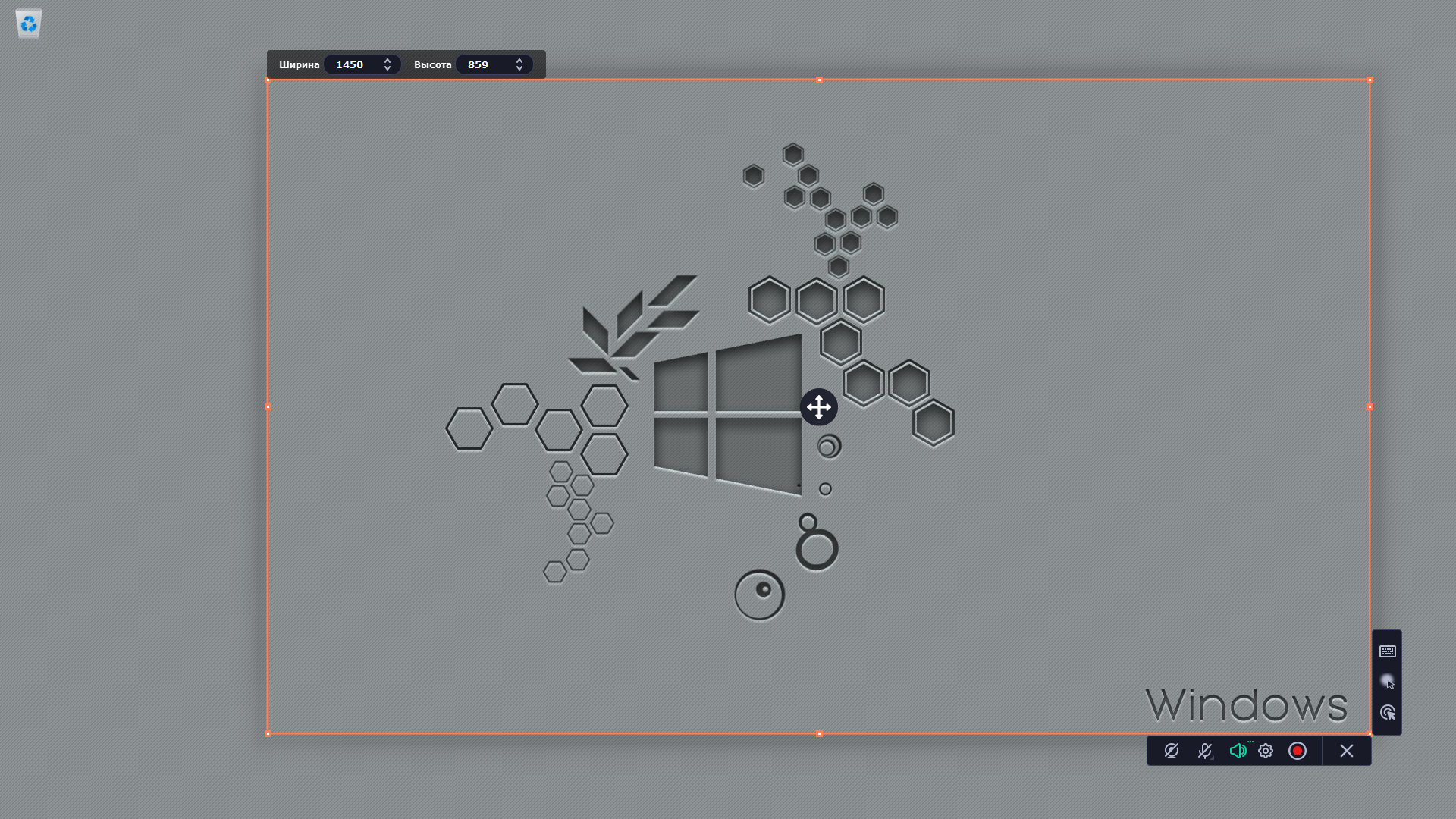
Task: Start recording with the red record button
Action: coord(1298,751)
